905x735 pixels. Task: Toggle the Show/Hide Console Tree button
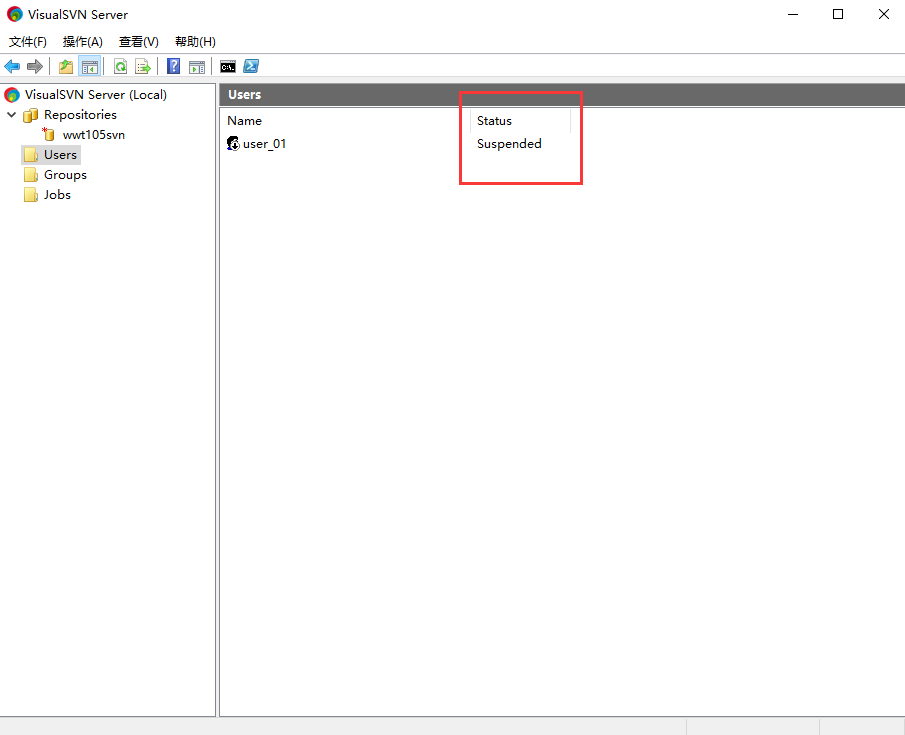pos(90,67)
